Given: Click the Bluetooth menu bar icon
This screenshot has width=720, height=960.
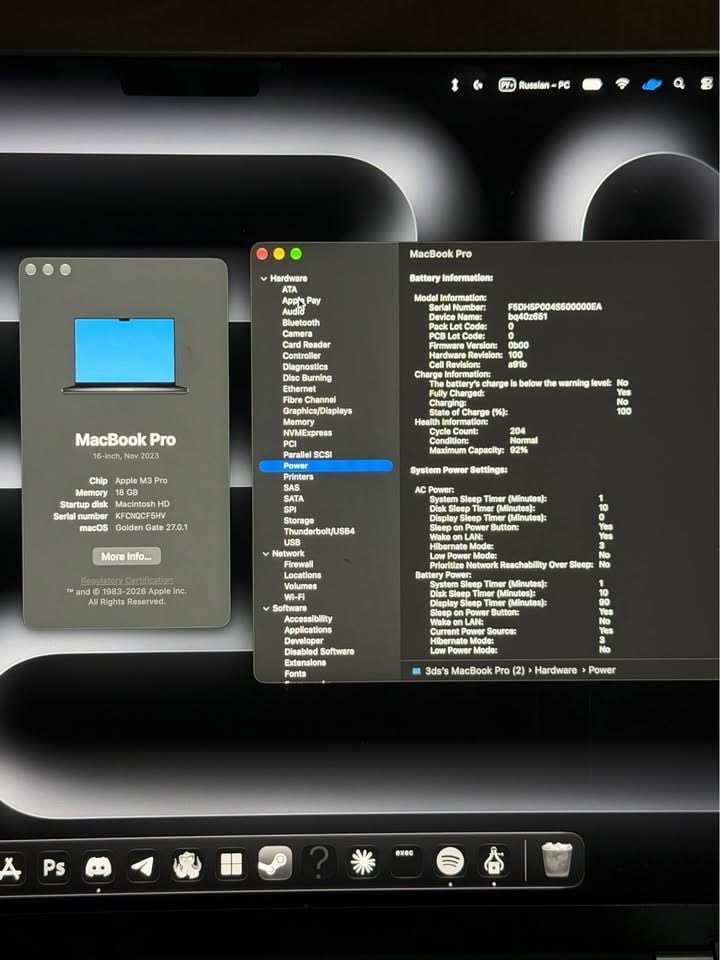Looking at the screenshot, I should (454, 85).
